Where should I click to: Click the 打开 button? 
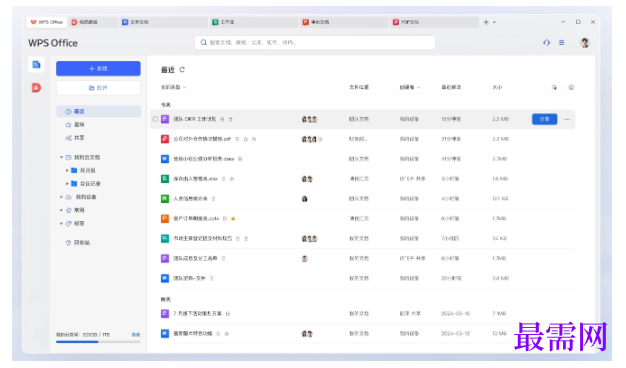[x=98, y=88]
